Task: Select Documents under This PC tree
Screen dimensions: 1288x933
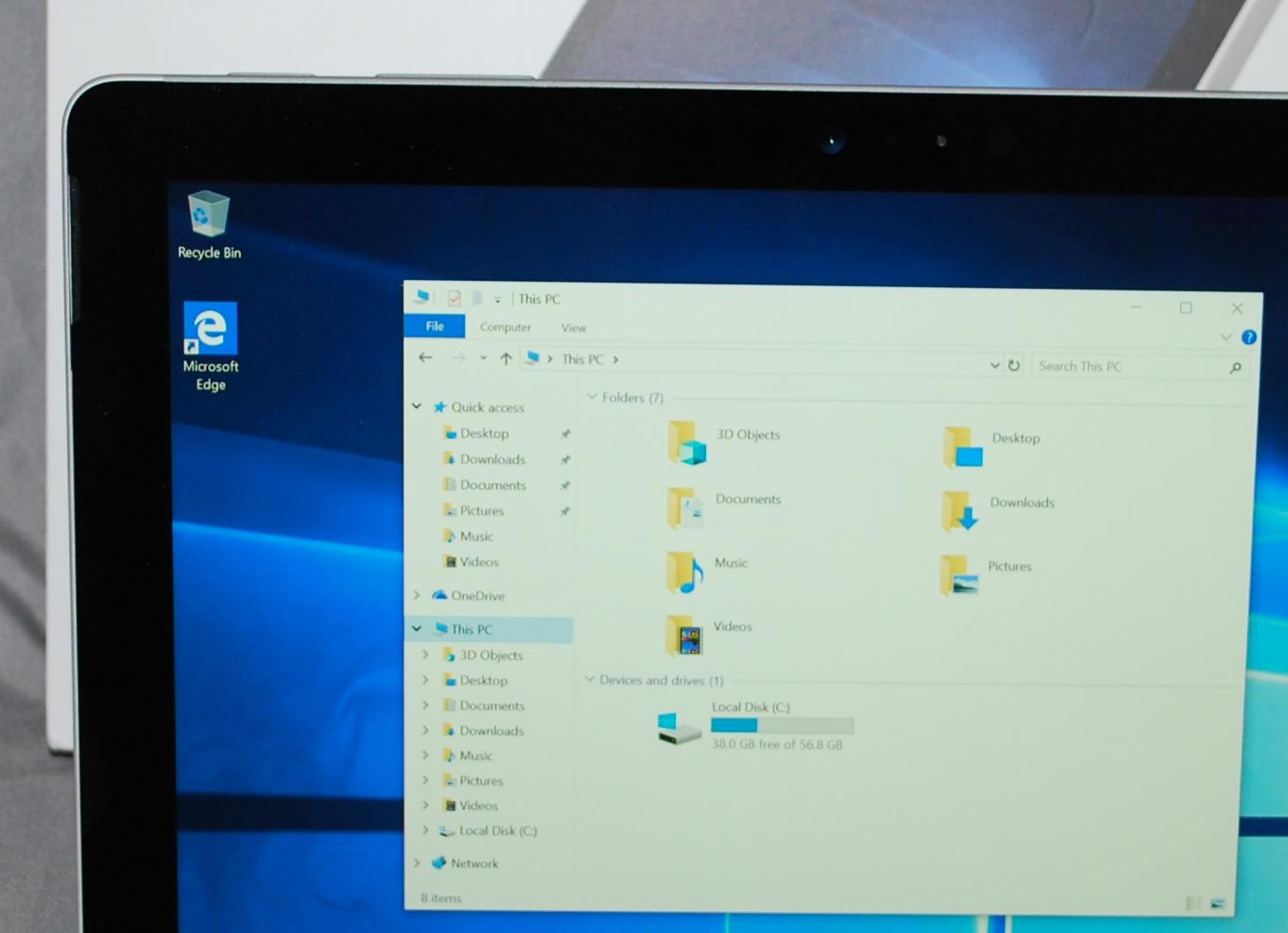Action: pos(492,705)
